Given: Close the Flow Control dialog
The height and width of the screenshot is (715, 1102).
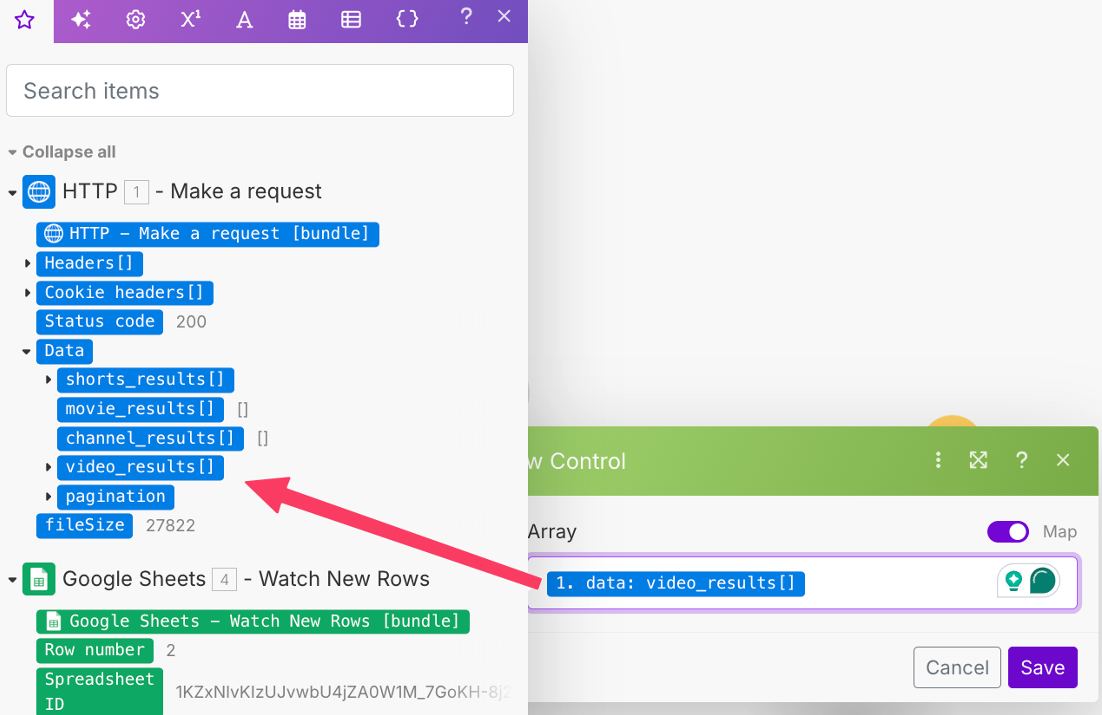Looking at the screenshot, I should (x=1063, y=460).
